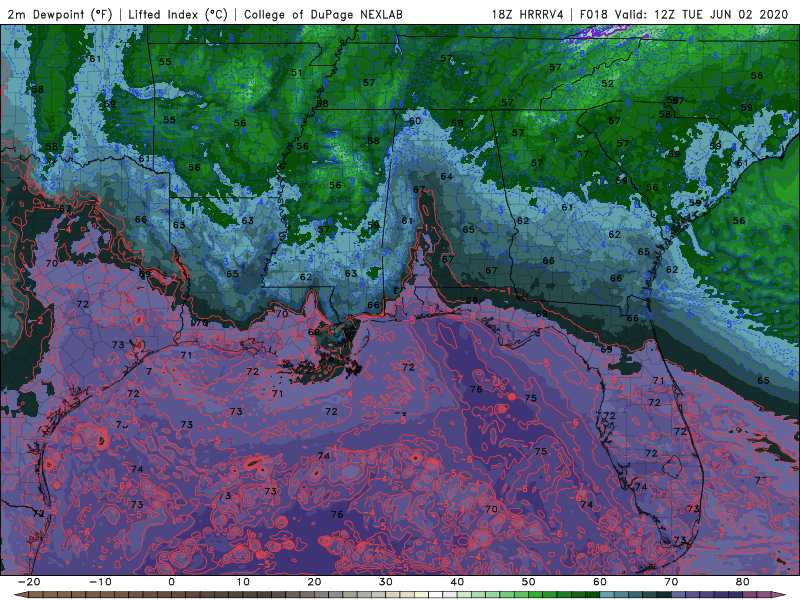Click the "64" dewpoint value on the map
800x600 pixels.
coord(446,176)
